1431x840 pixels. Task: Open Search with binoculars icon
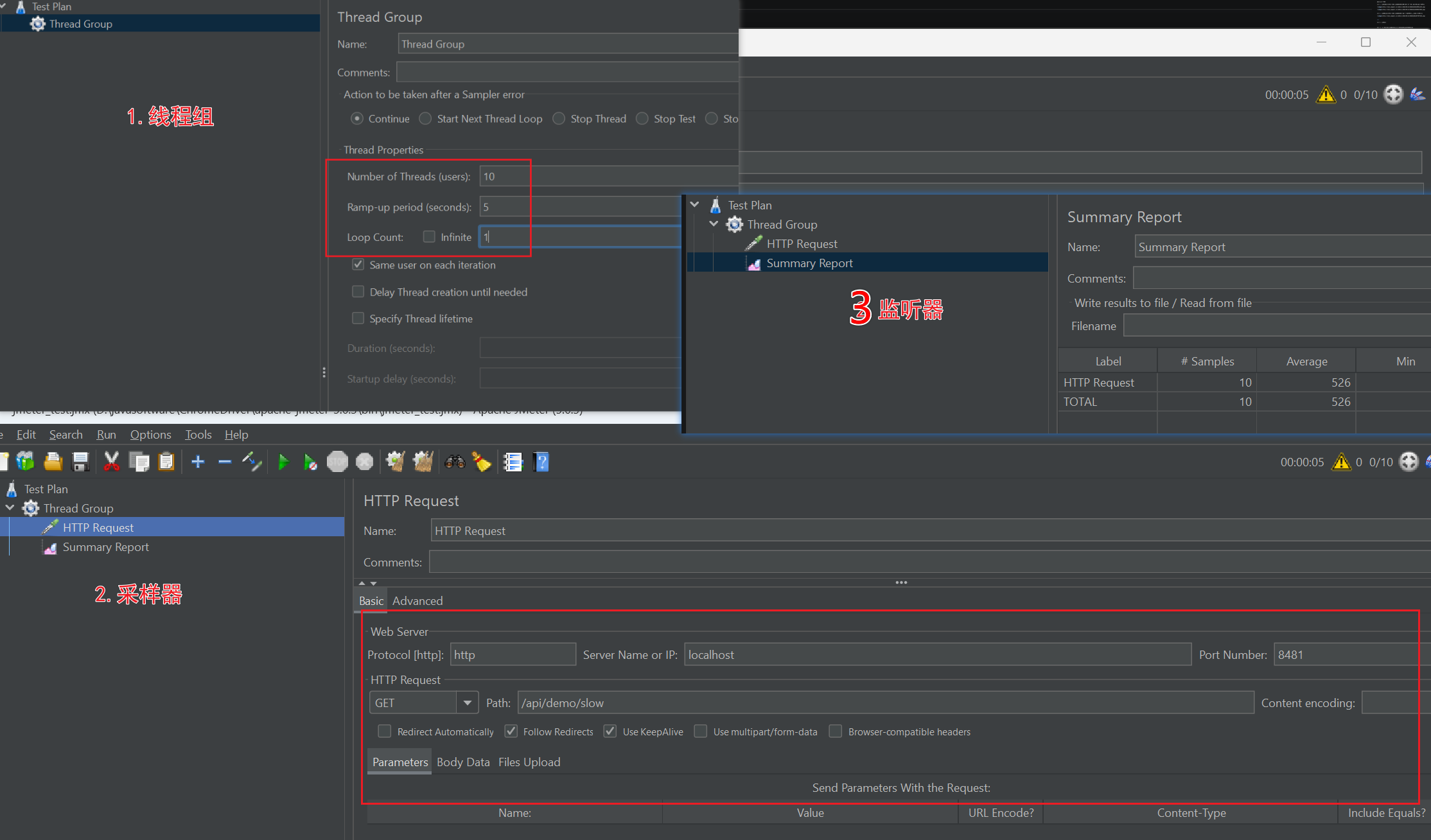(x=455, y=462)
